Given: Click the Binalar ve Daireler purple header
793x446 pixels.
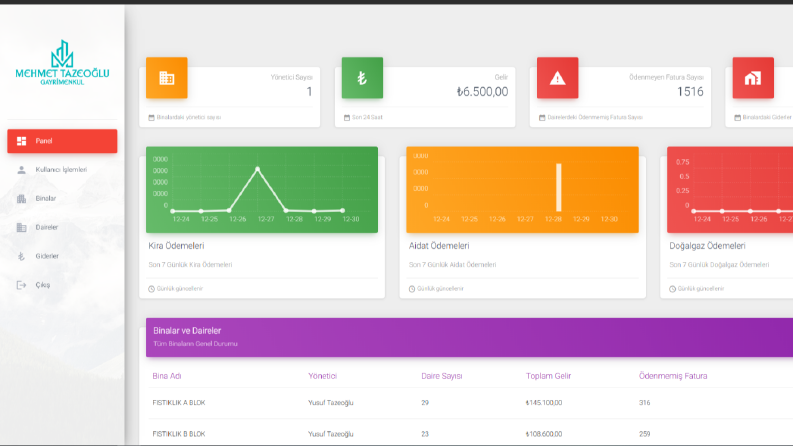Looking at the screenshot, I should 469,337.
